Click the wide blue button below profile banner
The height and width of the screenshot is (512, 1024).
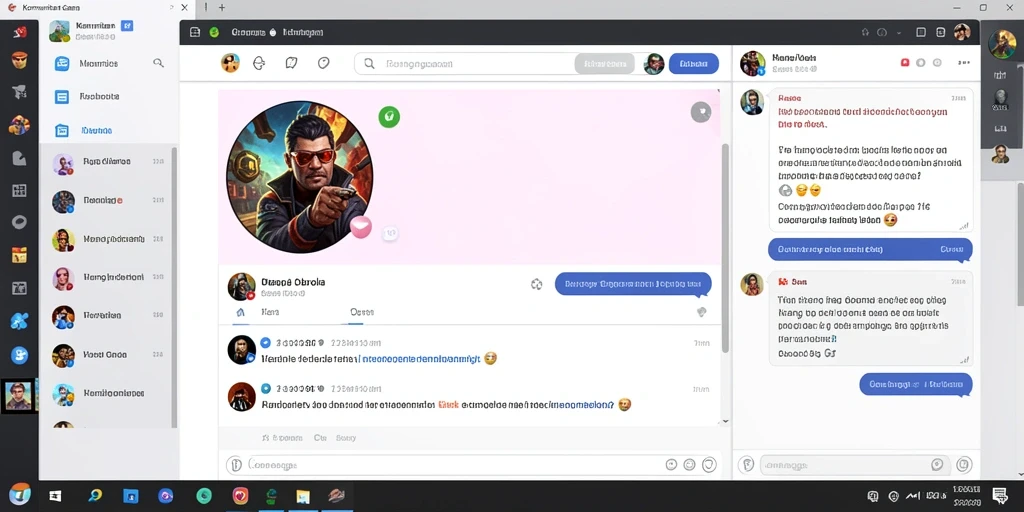633,284
